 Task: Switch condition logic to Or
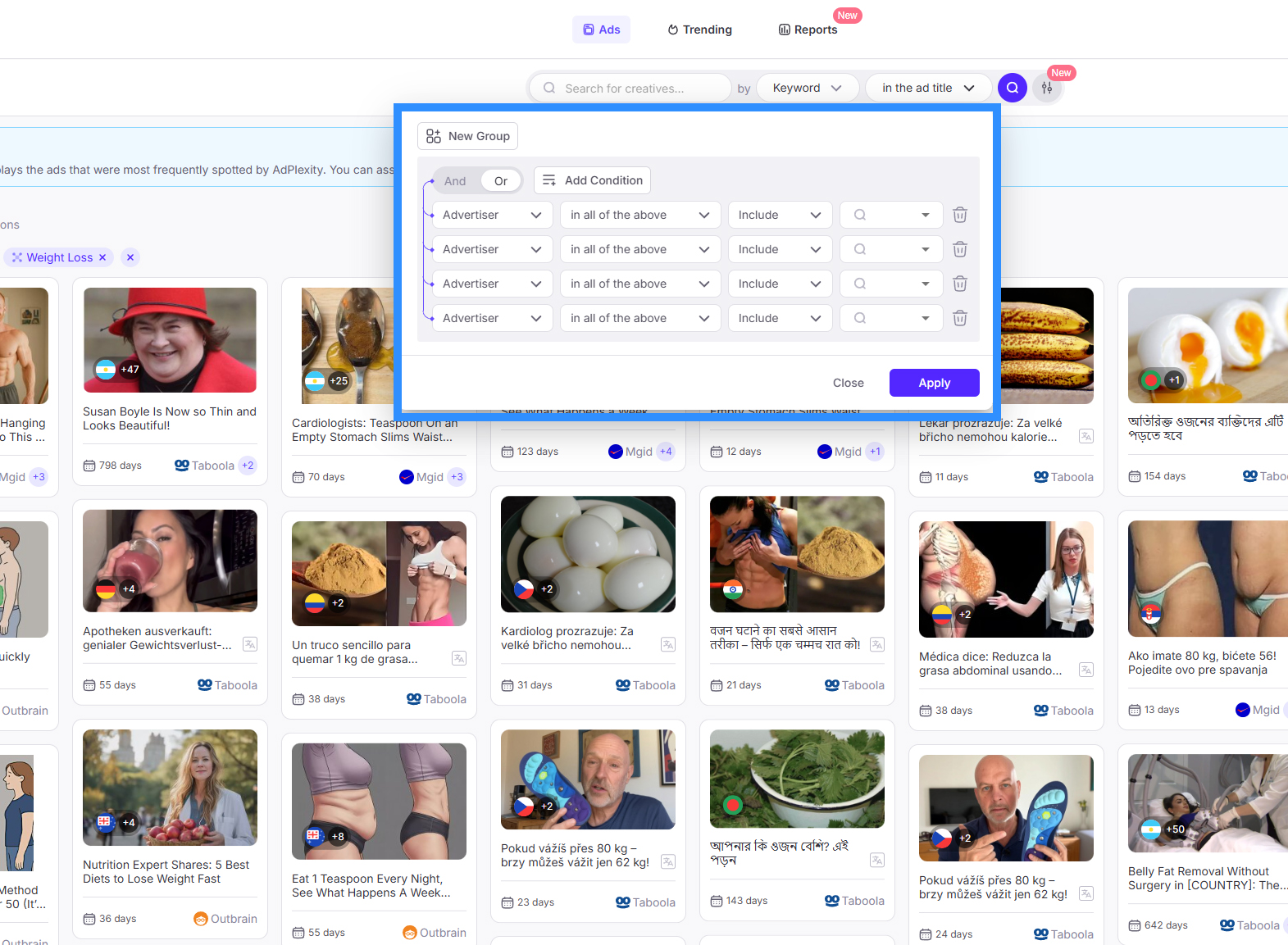501,181
